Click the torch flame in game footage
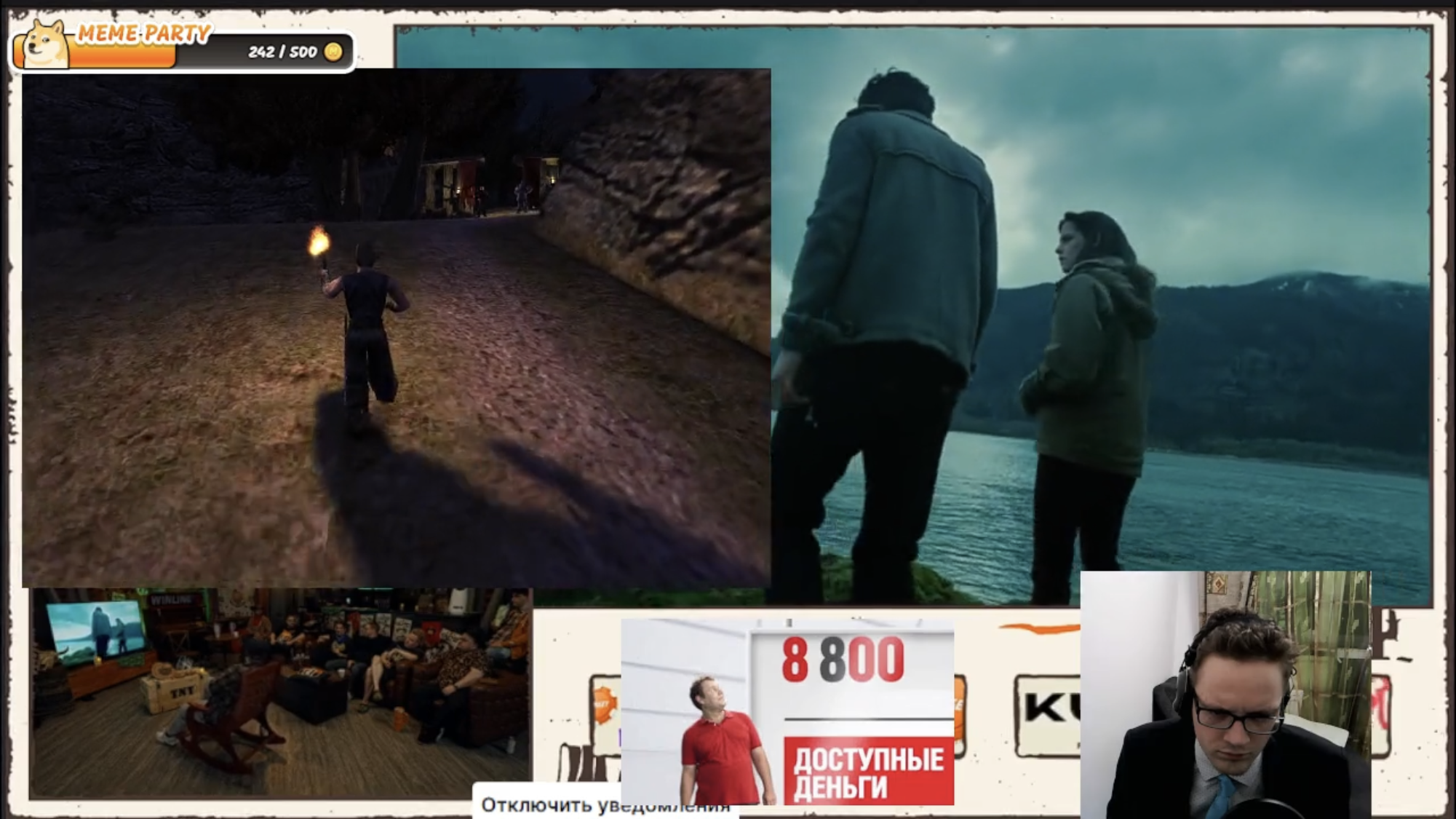 (x=318, y=241)
